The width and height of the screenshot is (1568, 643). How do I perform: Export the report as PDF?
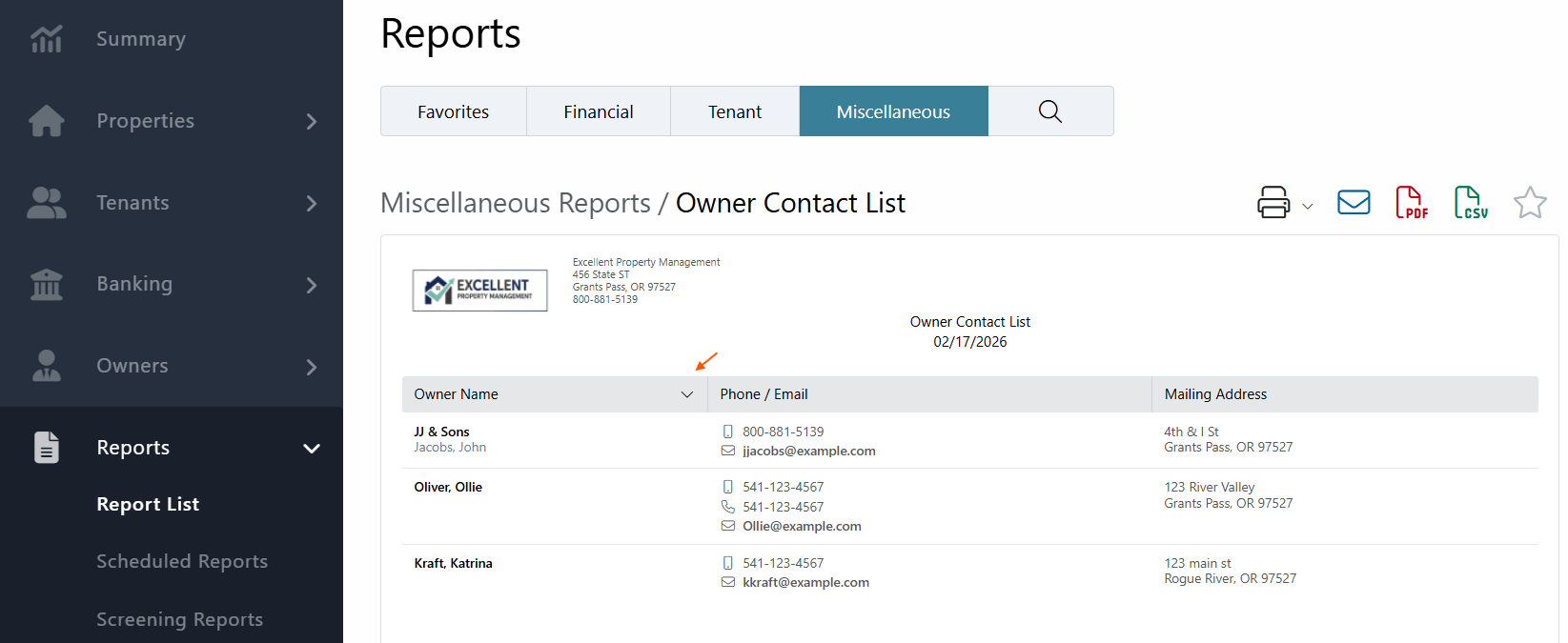[x=1412, y=202]
